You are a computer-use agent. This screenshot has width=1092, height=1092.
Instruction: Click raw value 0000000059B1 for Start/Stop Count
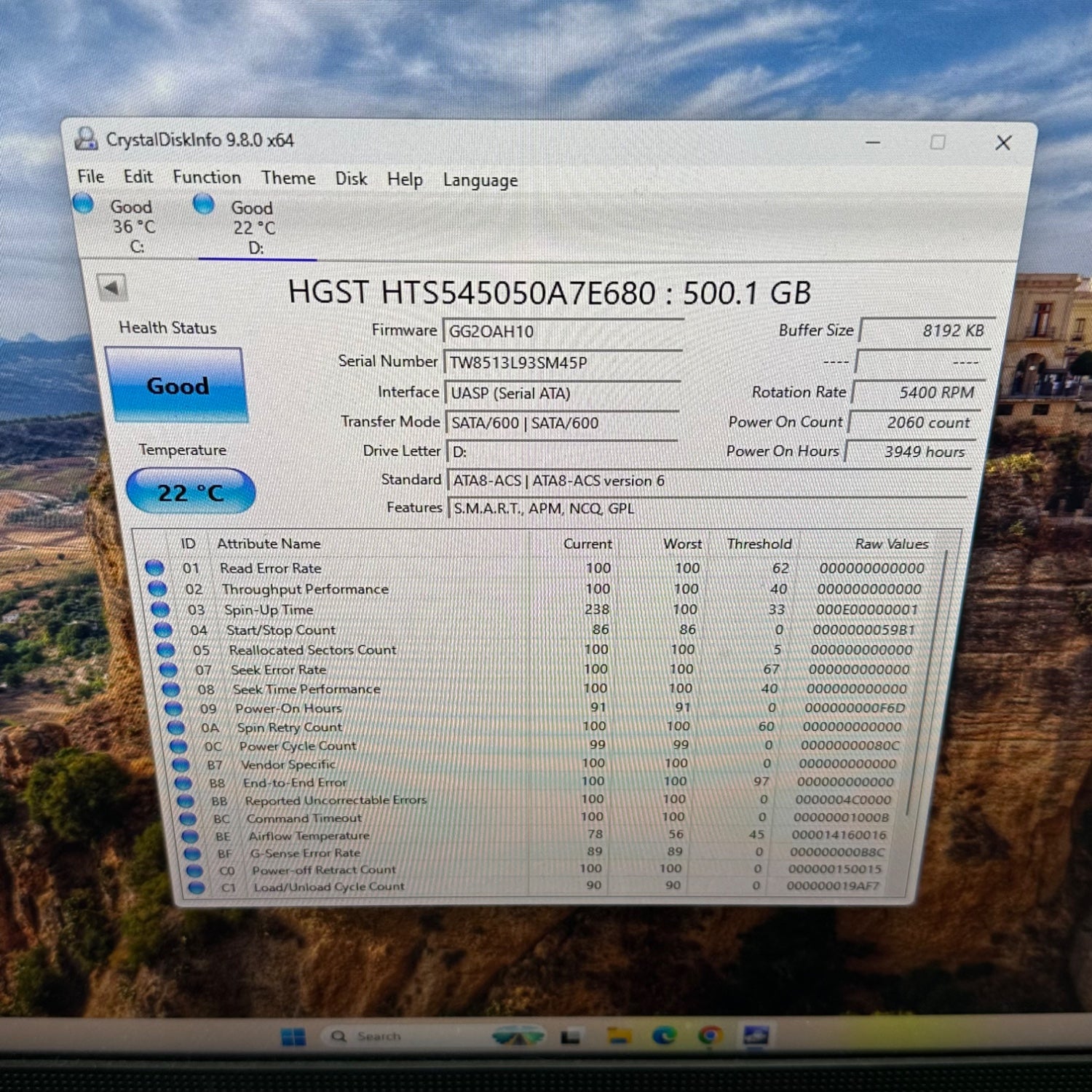pyautogui.click(x=864, y=630)
